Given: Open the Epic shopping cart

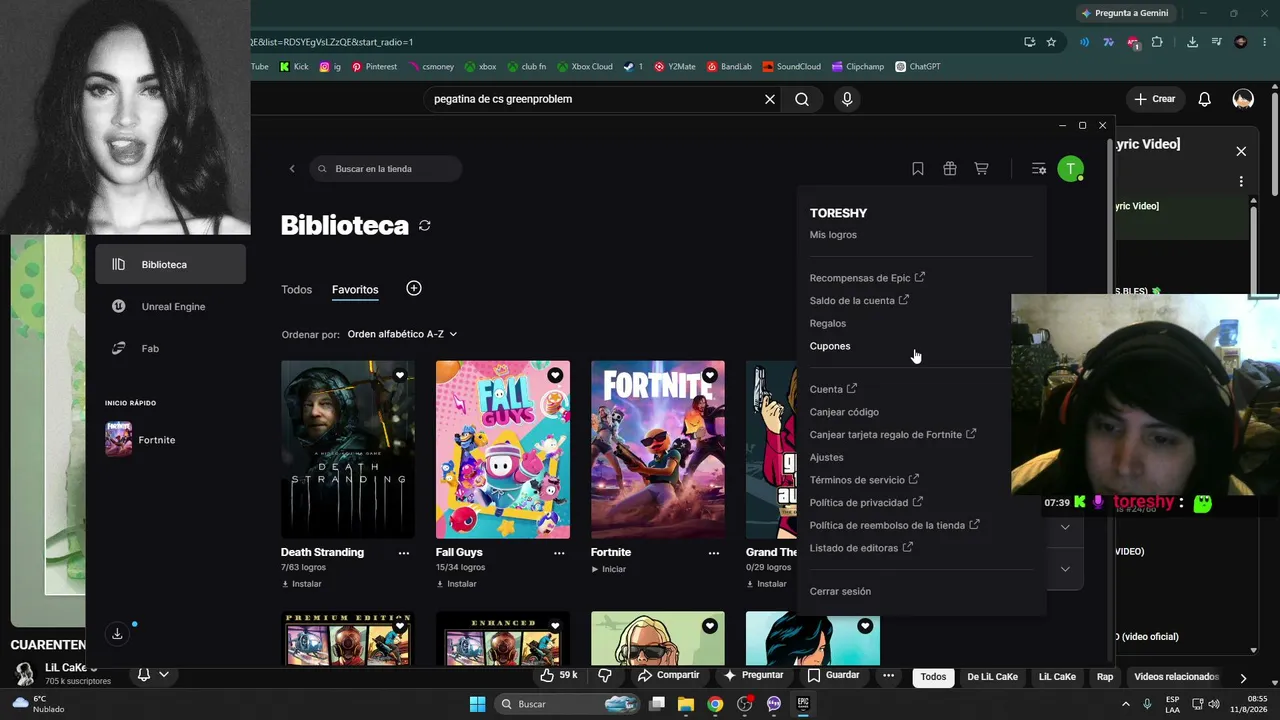Looking at the screenshot, I should pos(981,169).
